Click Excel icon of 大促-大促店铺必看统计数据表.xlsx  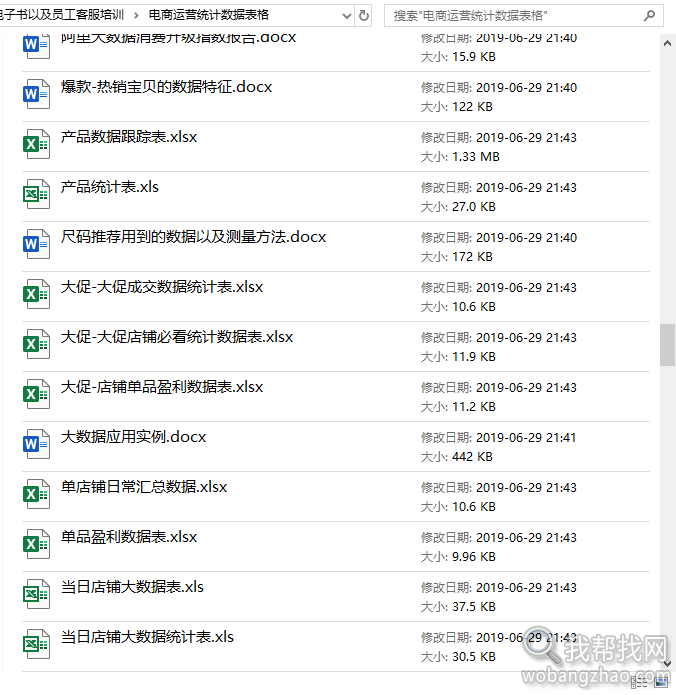(x=36, y=344)
